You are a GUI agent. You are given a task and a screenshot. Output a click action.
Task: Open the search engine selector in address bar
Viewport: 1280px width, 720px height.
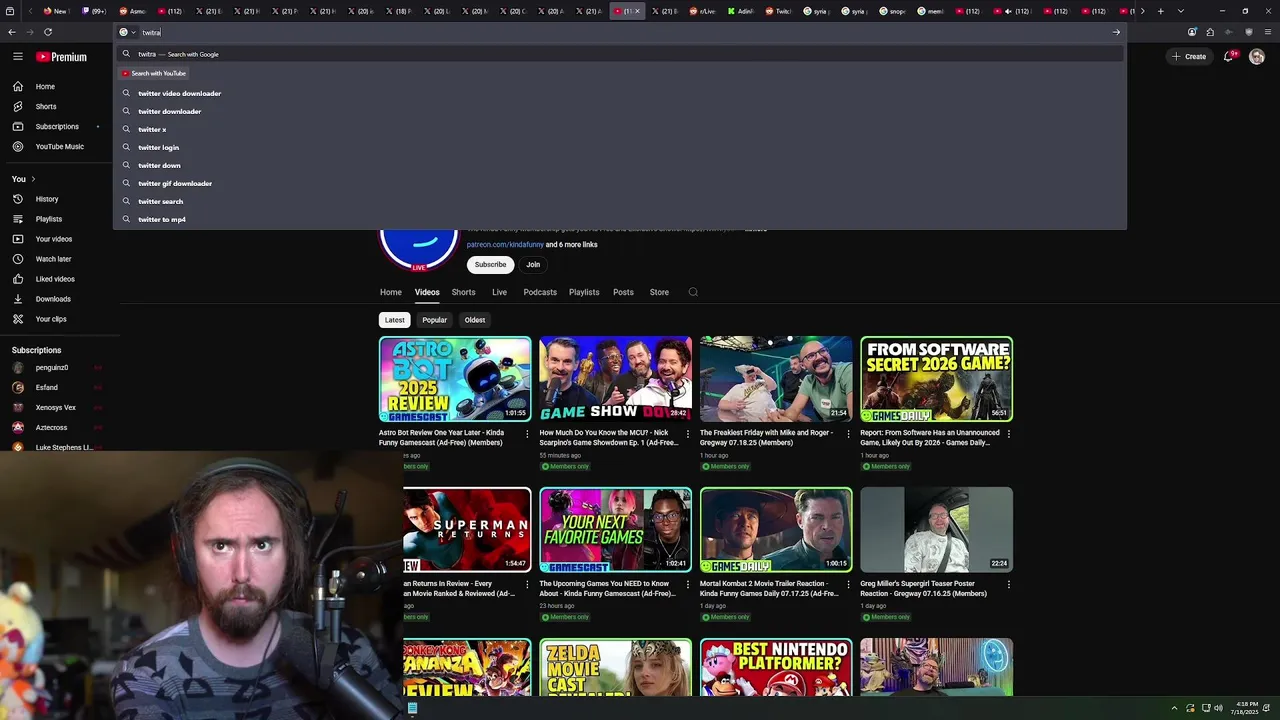(127, 32)
